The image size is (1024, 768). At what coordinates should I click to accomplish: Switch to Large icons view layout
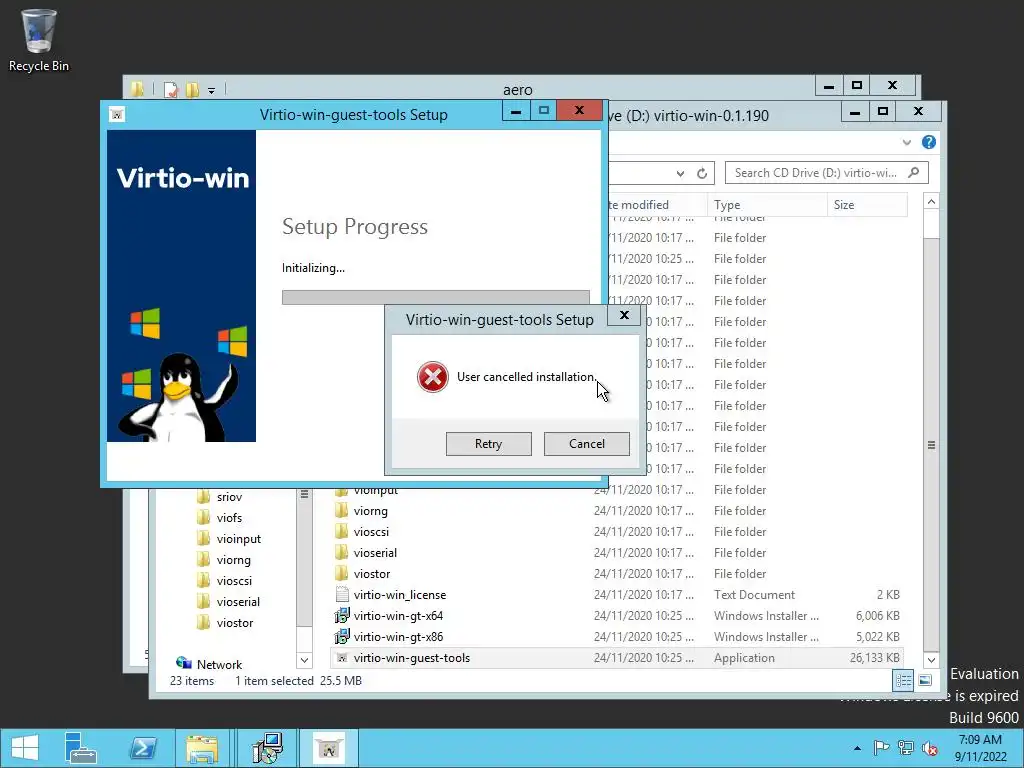[x=925, y=681]
